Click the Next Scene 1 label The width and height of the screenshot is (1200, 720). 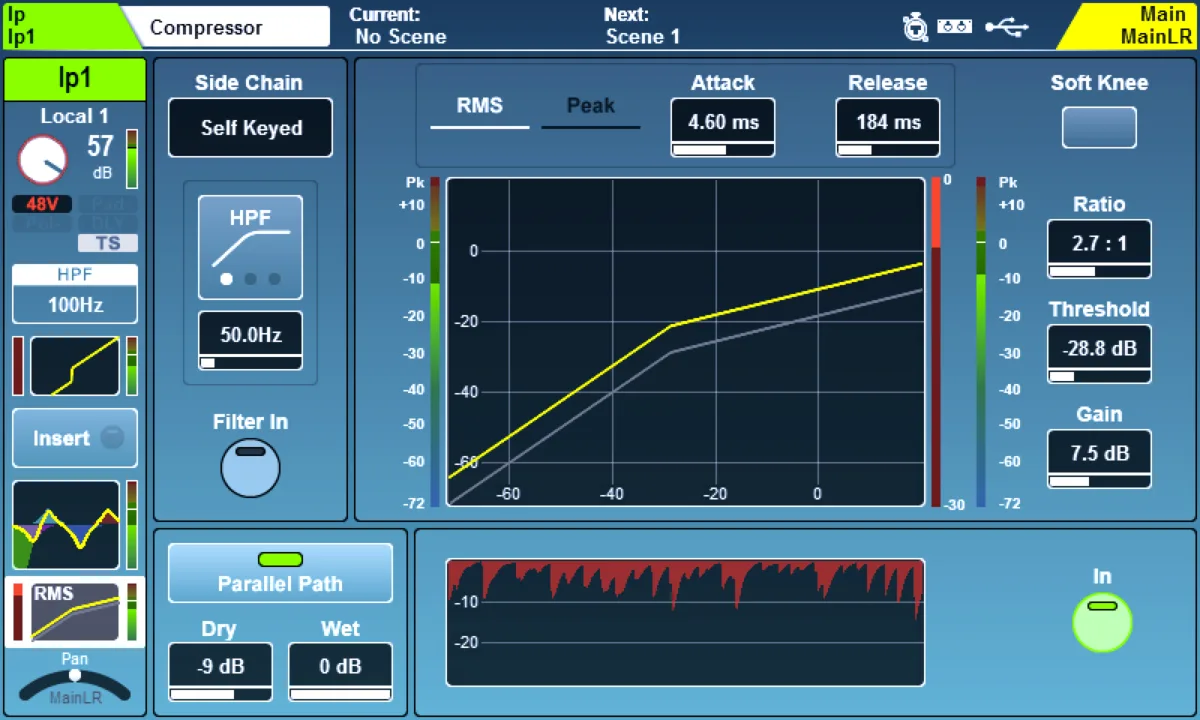(642, 27)
